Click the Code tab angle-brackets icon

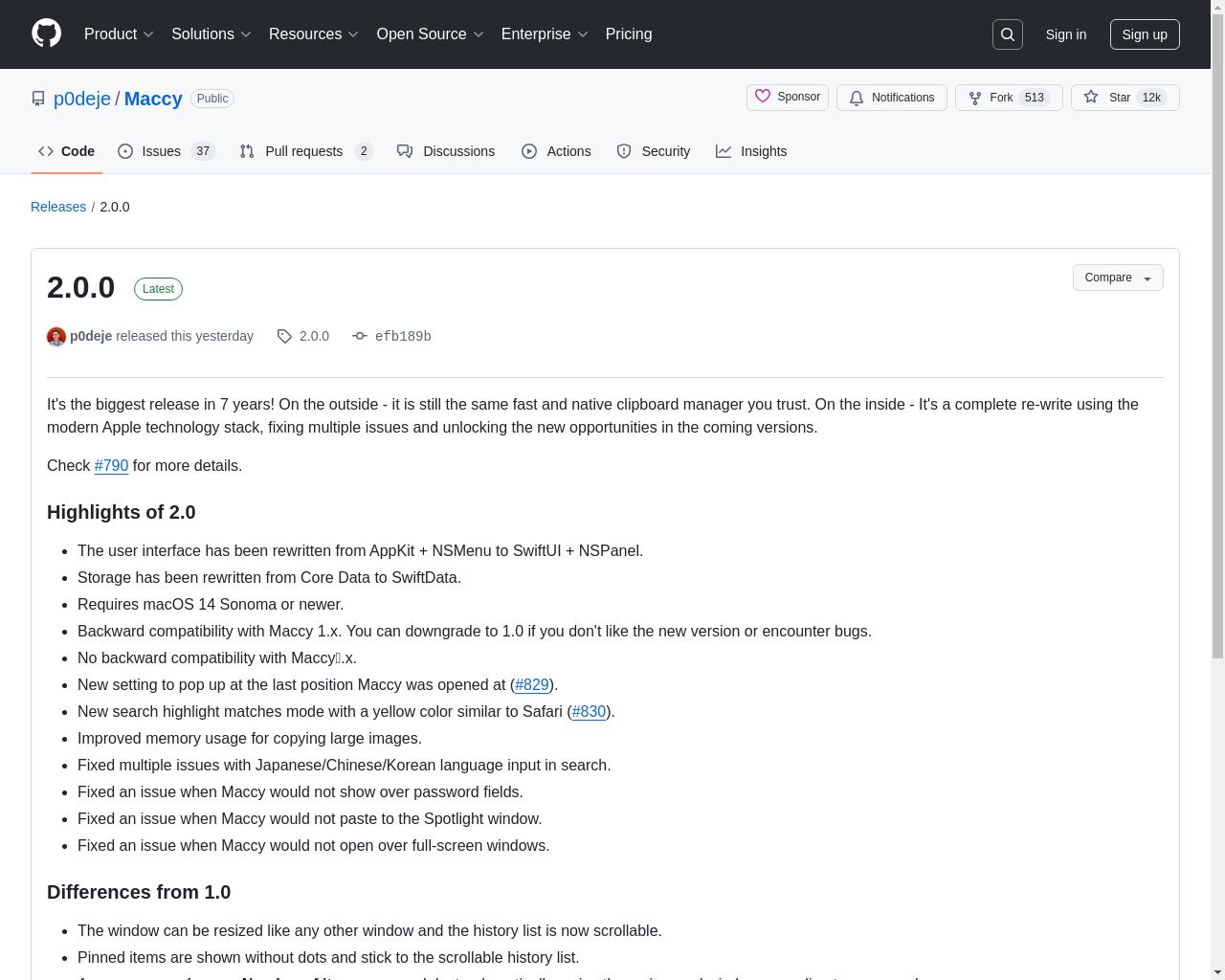click(x=46, y=151)
